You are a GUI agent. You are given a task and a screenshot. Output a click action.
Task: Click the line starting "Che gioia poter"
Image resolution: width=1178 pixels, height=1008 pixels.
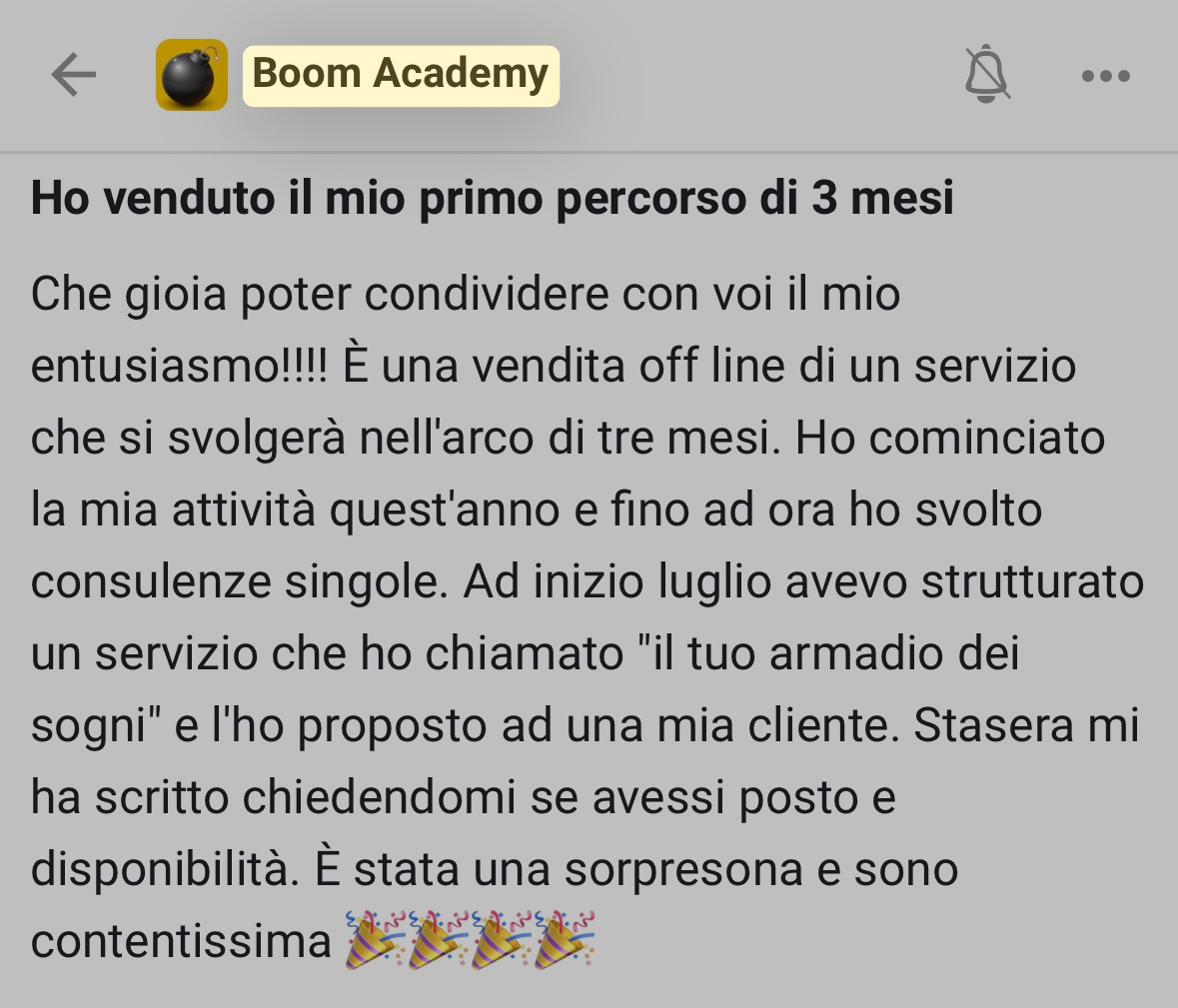(466, 294)
